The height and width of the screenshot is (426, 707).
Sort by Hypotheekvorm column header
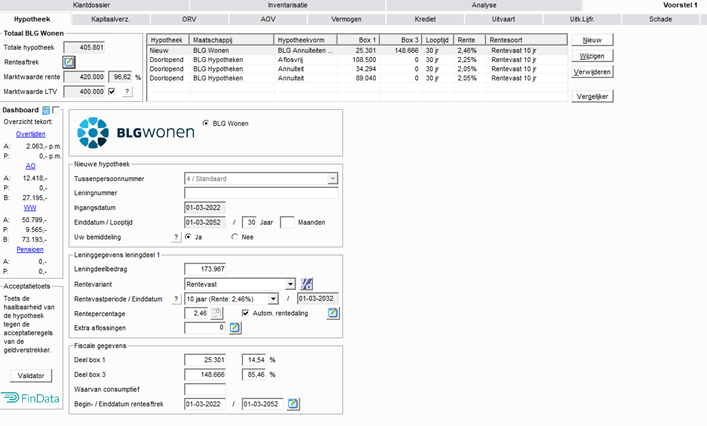click(x=305, y=40)
